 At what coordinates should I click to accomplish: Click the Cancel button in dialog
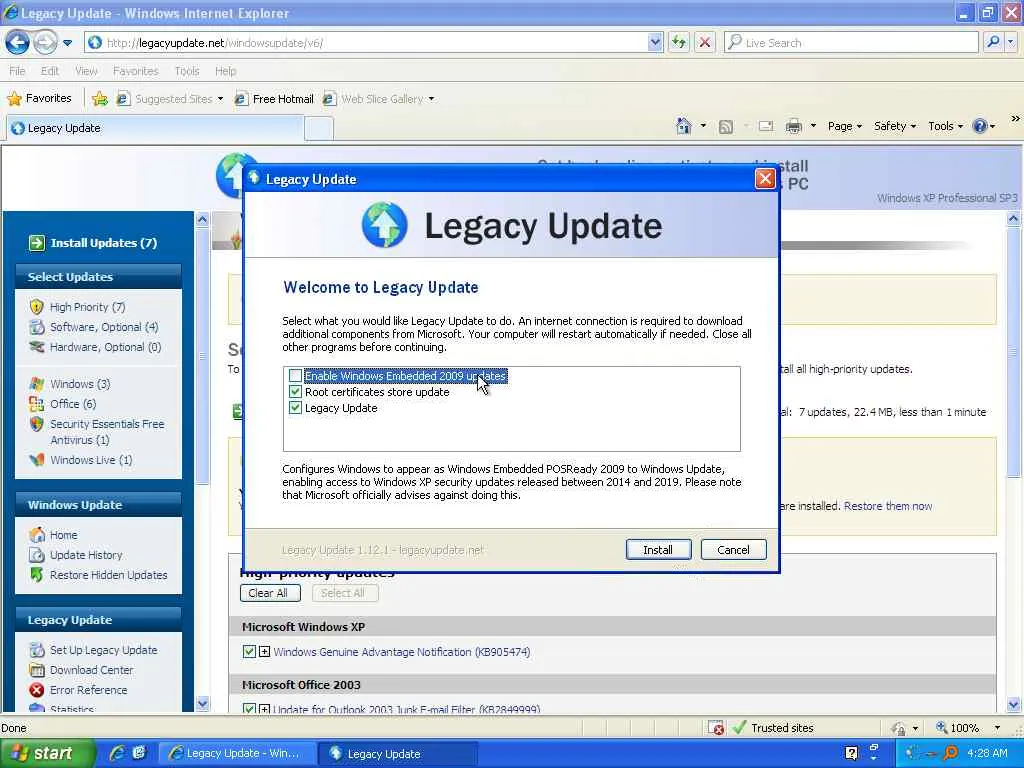tap(733, 550)
